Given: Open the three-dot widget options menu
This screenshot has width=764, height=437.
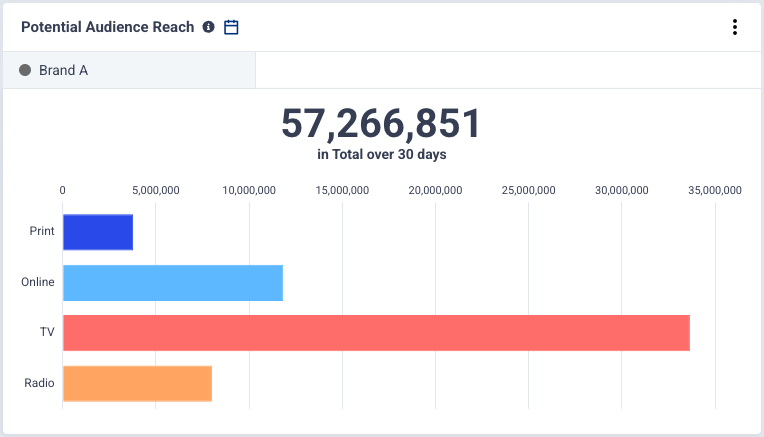Looking at the screenshot, I should point(735,27).
